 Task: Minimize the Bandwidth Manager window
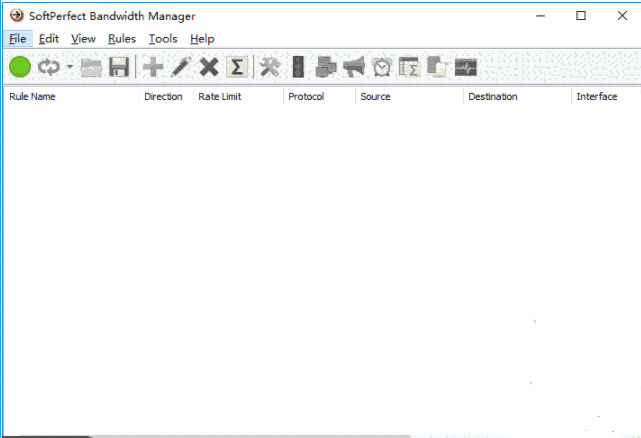[x=540, y=16]
